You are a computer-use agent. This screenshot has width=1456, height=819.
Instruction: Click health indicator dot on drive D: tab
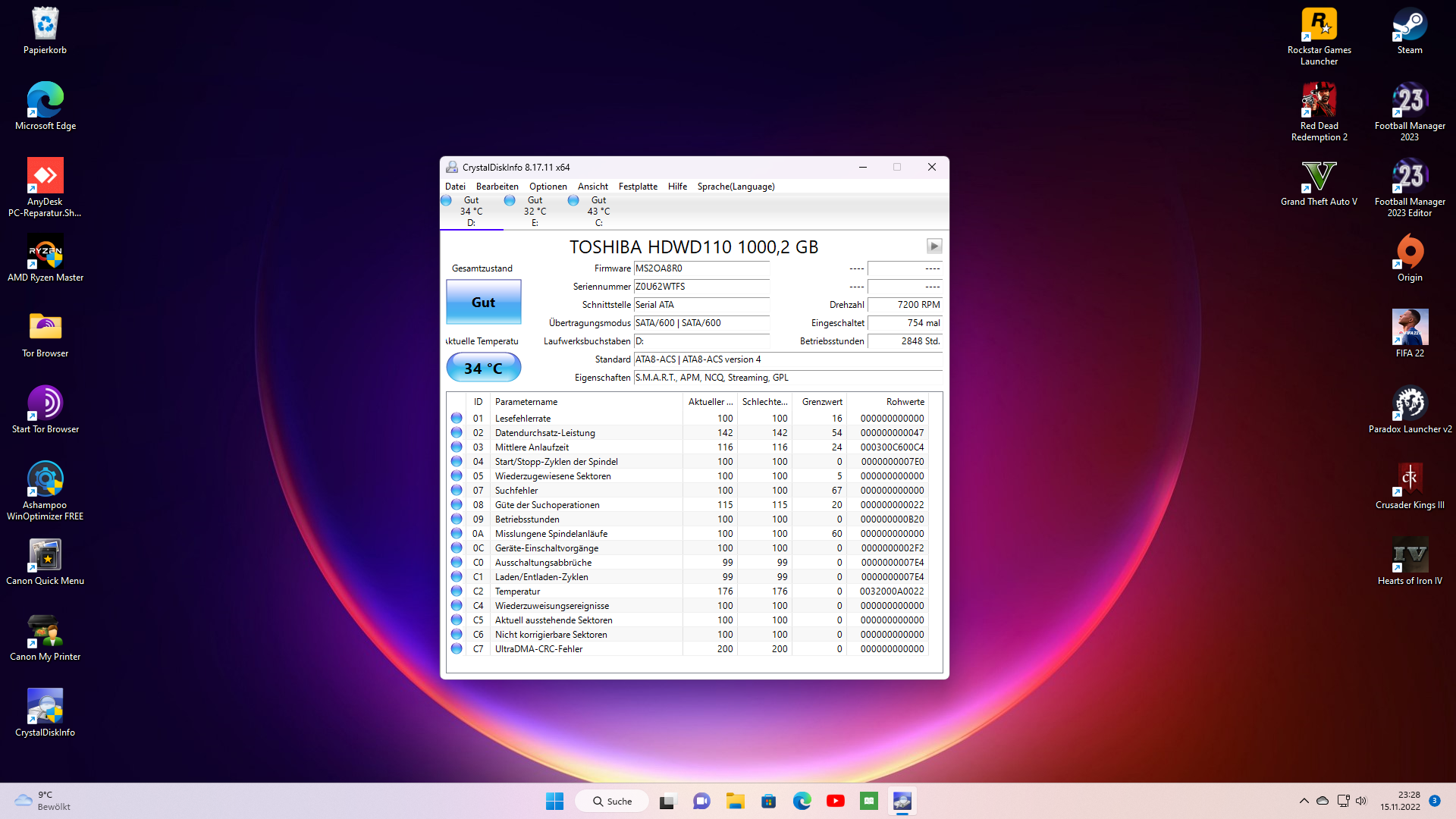coord(447,199)
